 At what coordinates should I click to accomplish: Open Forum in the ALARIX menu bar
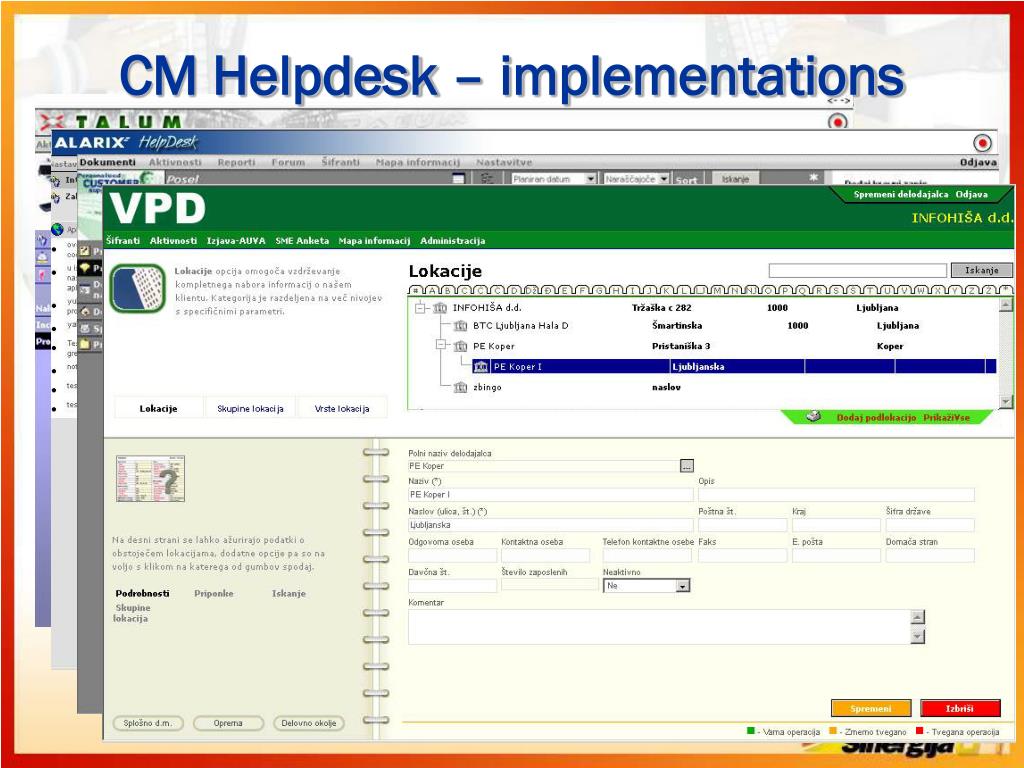pyautogui.click(x=289, y=162)
